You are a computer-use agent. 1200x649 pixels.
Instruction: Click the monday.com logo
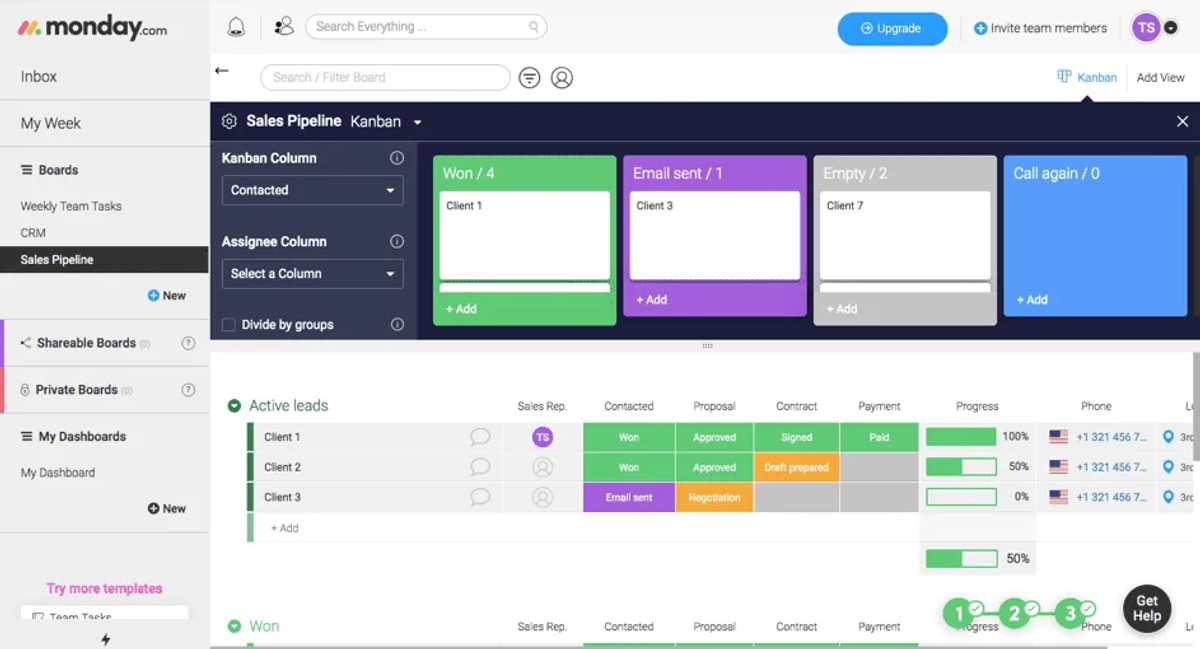[92, 28]
